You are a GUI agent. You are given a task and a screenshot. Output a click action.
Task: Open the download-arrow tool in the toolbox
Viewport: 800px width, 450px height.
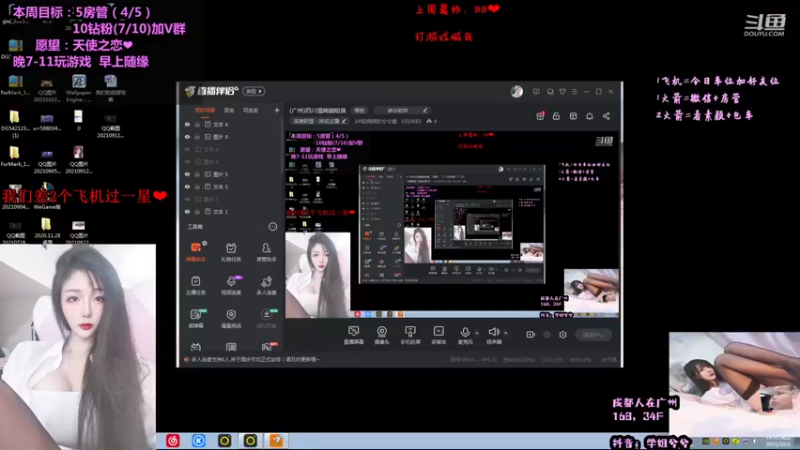[x=266, y=318]
